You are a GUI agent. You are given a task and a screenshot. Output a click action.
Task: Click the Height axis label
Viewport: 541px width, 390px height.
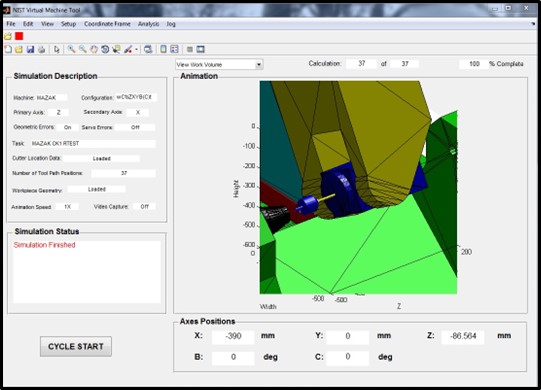tap(236, 189)
